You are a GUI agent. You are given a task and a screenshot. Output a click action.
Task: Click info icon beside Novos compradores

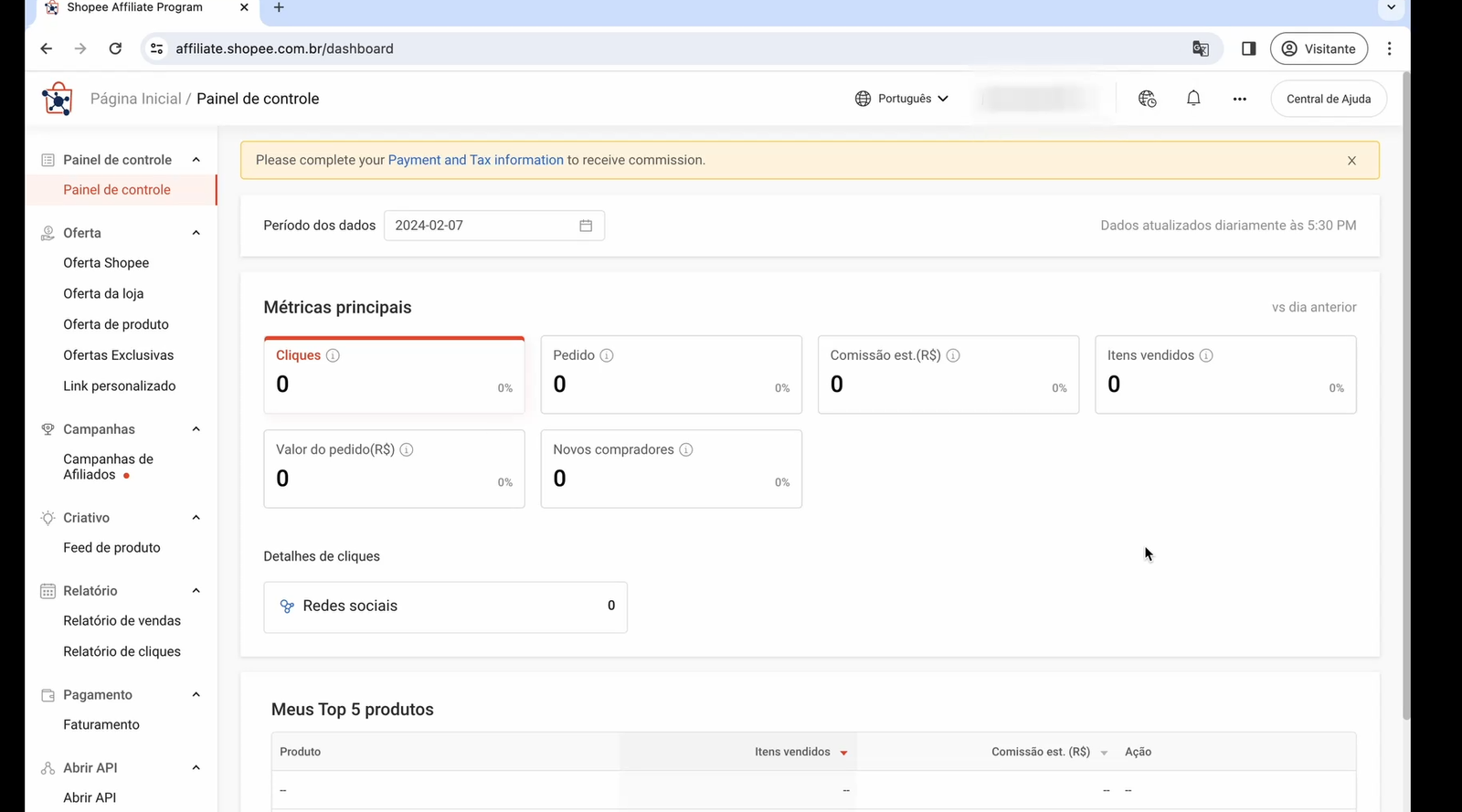(x=686, y=449)
